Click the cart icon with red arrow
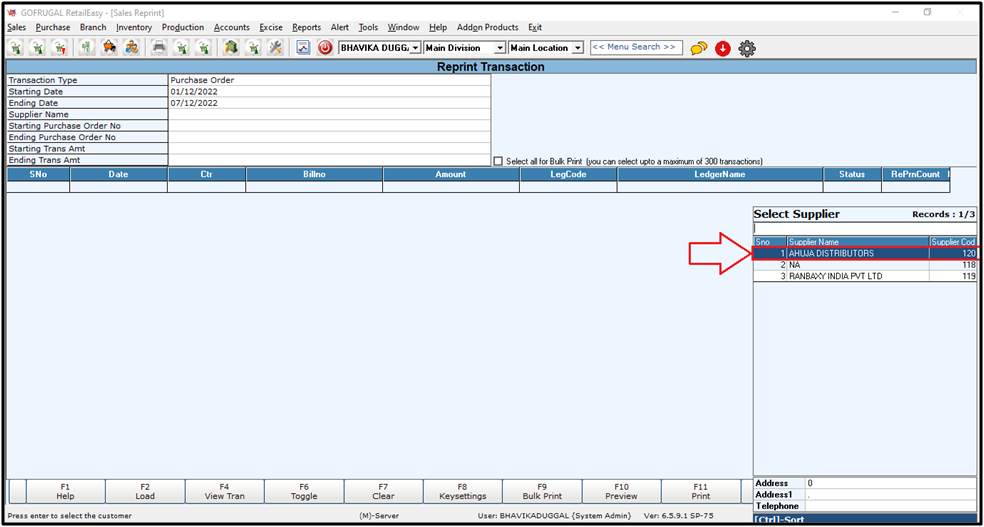984x527 pixels. (59, 47)
